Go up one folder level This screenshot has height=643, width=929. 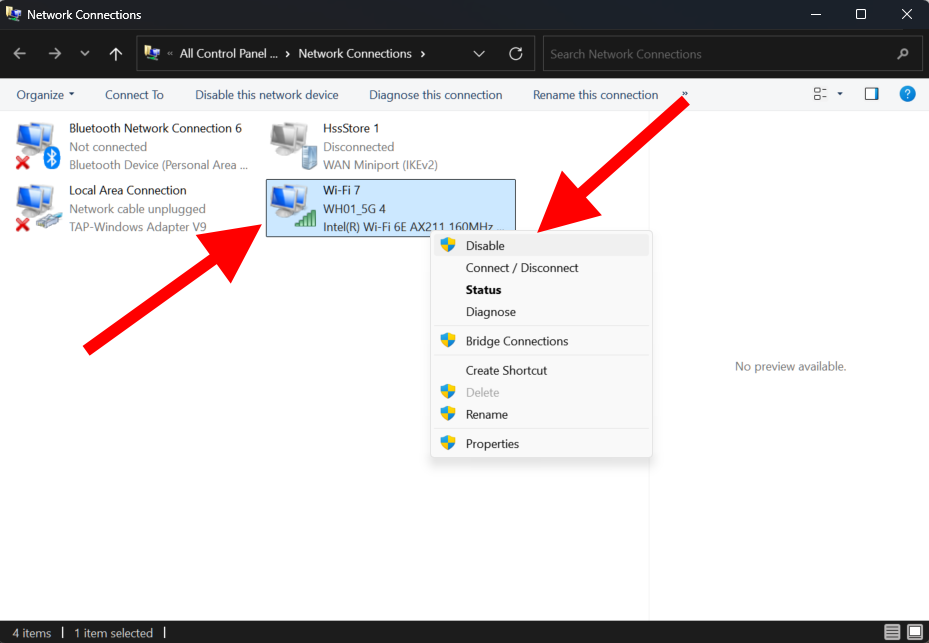coord(116,54)
